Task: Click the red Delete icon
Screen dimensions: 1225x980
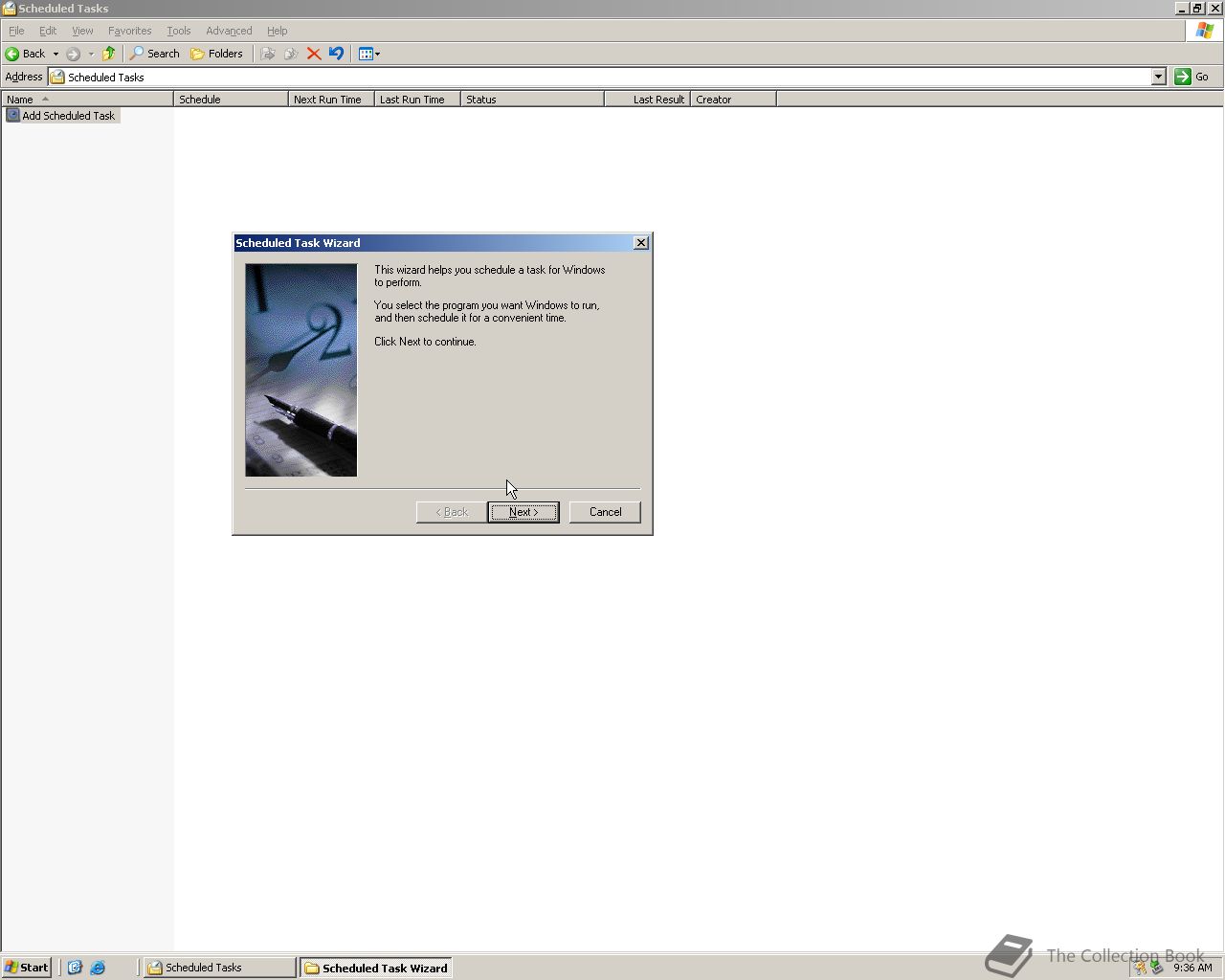Action: [x=314, y=54]
